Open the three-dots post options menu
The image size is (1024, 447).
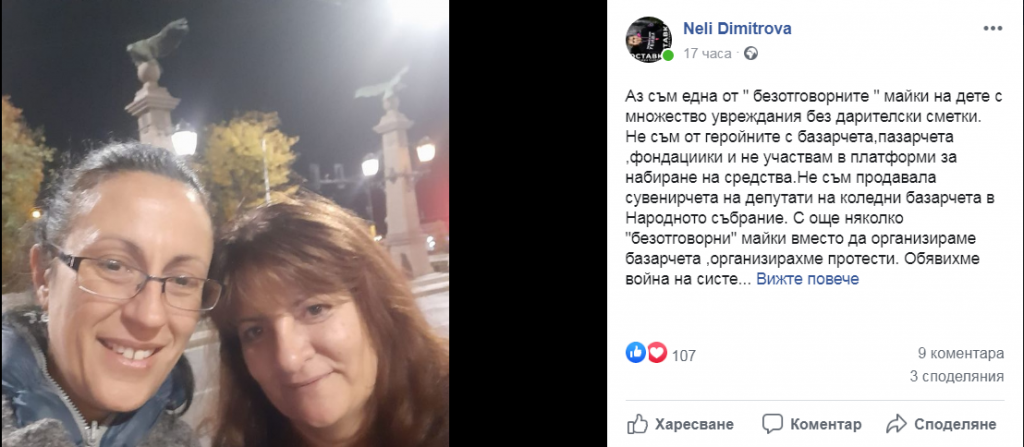coord(992,28)
